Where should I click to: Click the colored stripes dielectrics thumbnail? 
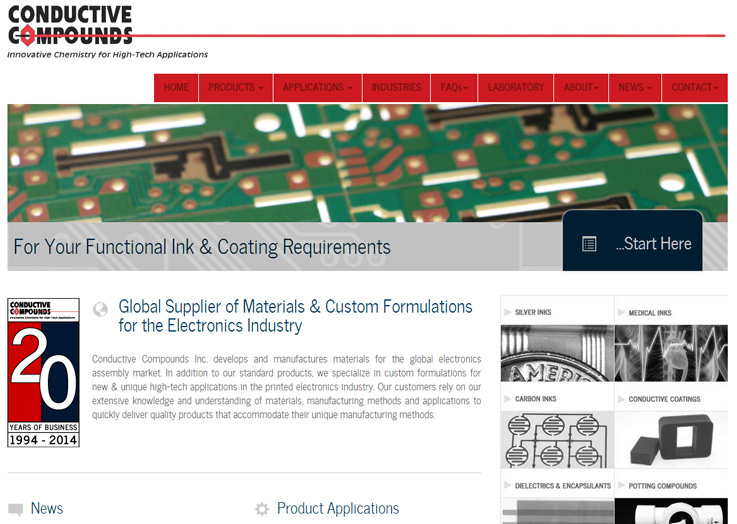click(x=557, y=511)
